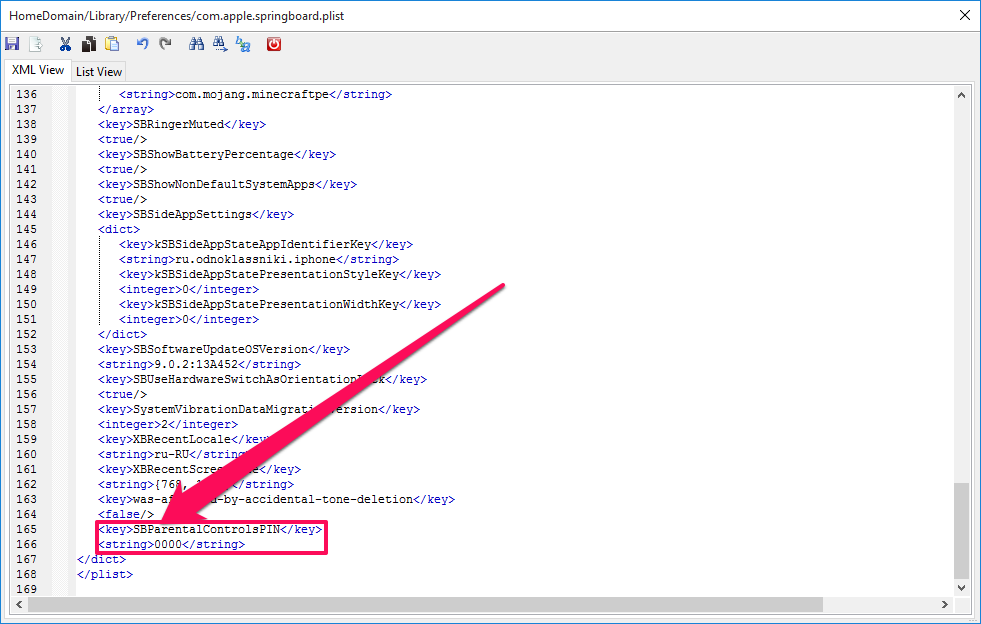Screen dimensions: 981x624
Task: Click the vertical scrollbar thumb
Action: click(x=962, y=530)
